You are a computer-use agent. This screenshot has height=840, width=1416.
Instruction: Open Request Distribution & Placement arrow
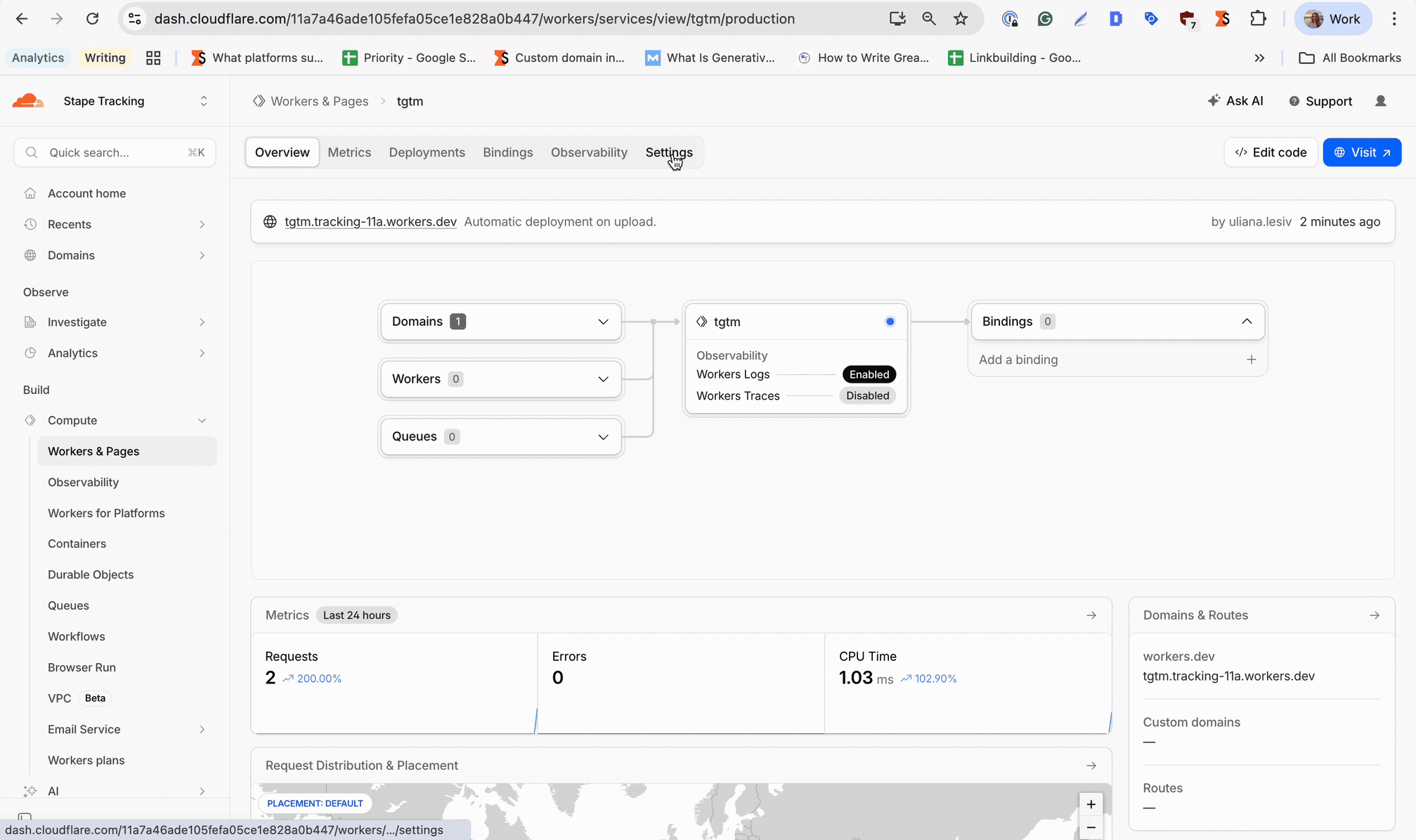click(x=1091, y=766)
